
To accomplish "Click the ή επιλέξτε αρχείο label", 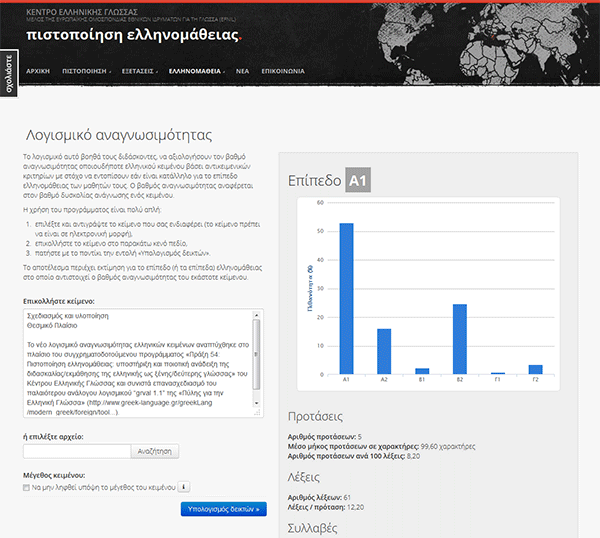I will [53, 437].
